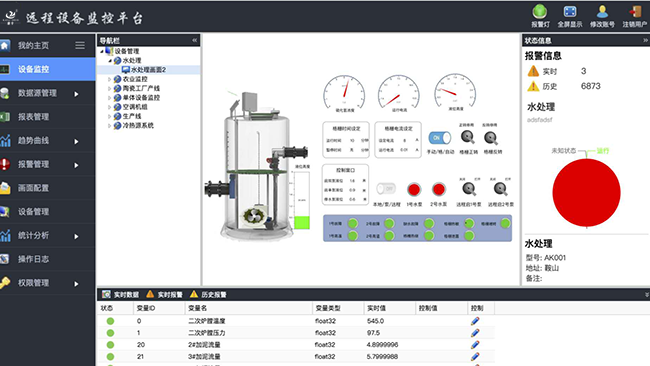Toggle the 本地/泵/远程 OFF switch
This screenshot has width=650, height=366.
(x=386, y=189)
